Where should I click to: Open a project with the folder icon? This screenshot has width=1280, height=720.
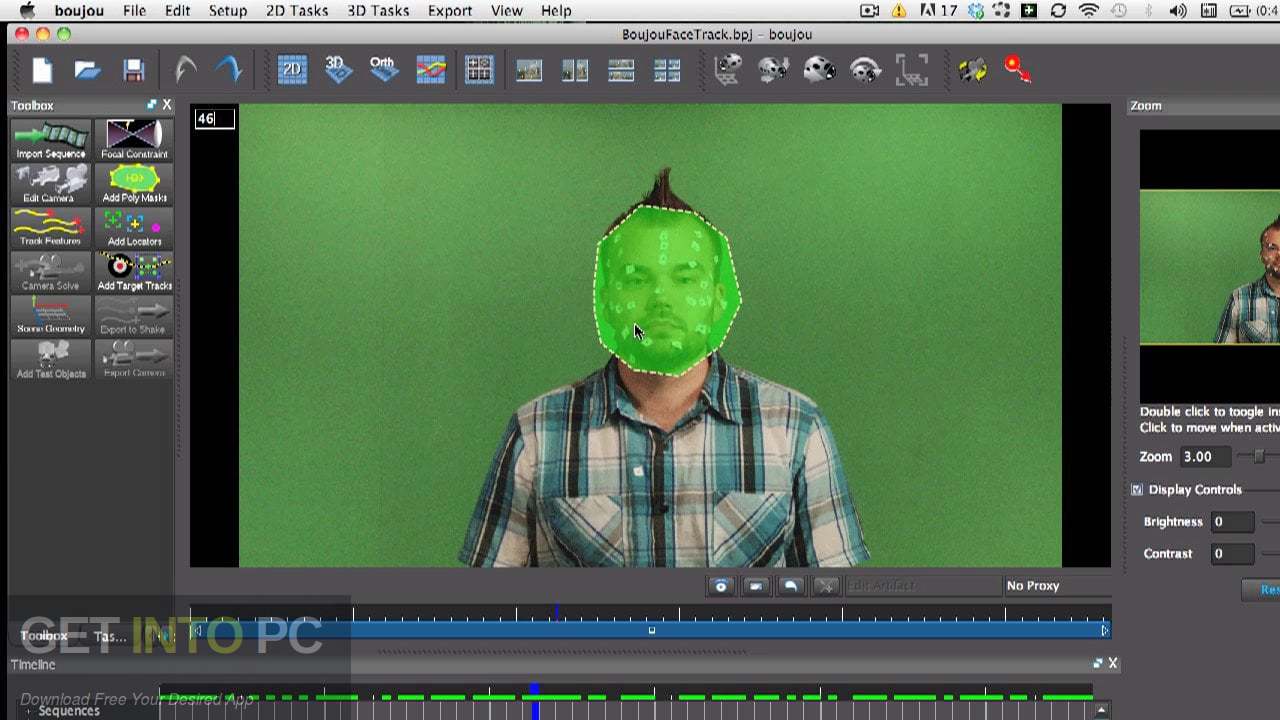click(x=88, y=70)
